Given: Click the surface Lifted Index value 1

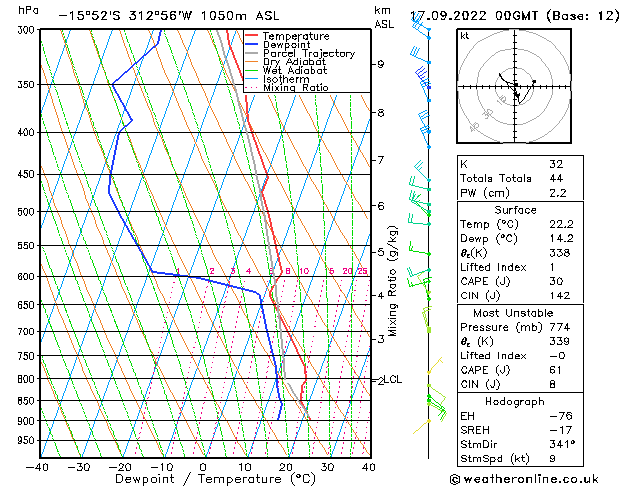Looking at the screenshot, I should click(x=552, y=267).
